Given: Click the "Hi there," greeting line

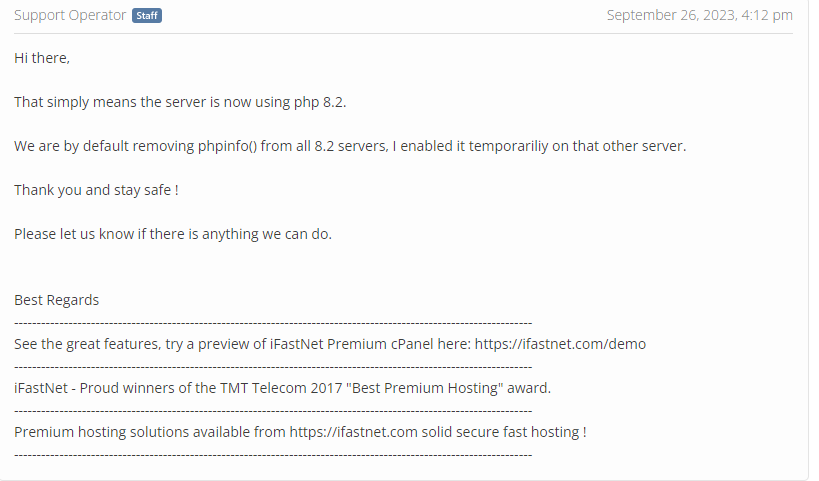Looking at the screenshot, I should (x=42, y=58).
